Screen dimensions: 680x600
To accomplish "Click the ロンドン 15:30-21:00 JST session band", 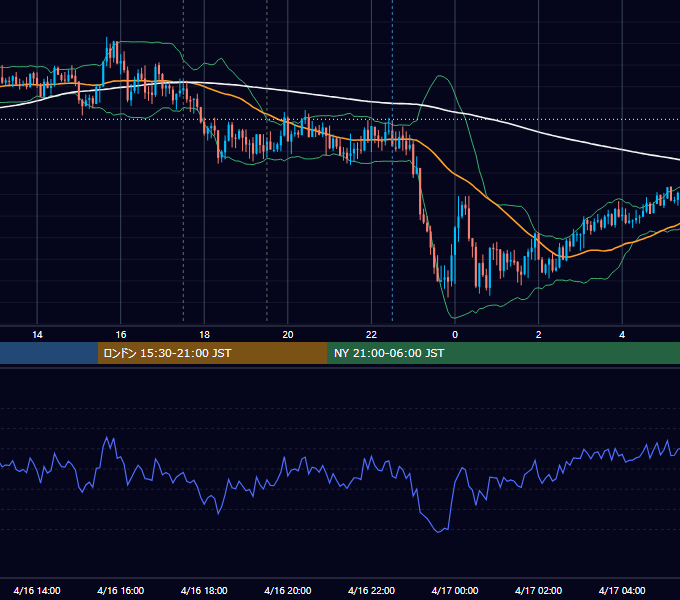I will 212,353.
